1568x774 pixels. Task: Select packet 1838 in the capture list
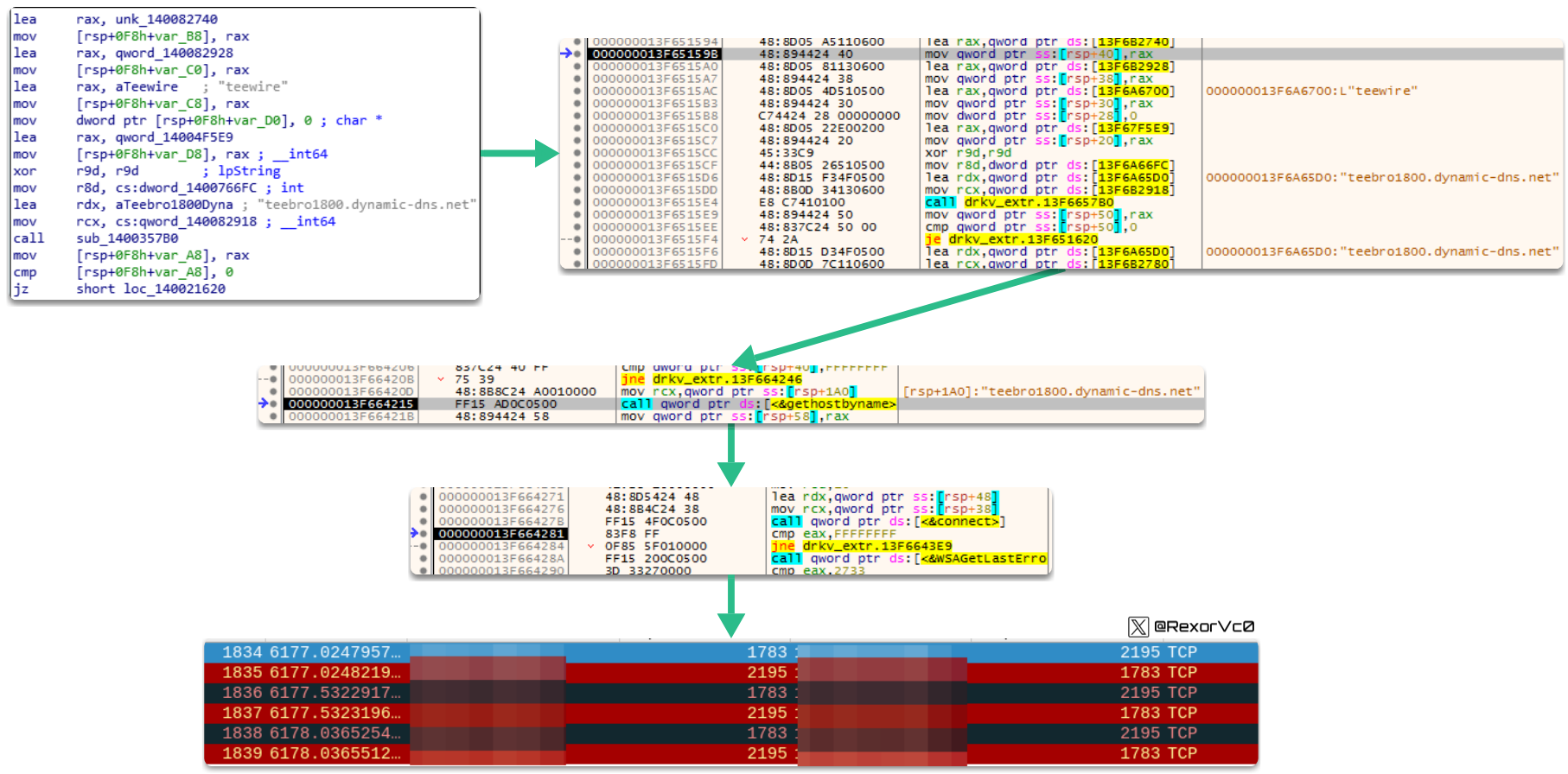731,733
